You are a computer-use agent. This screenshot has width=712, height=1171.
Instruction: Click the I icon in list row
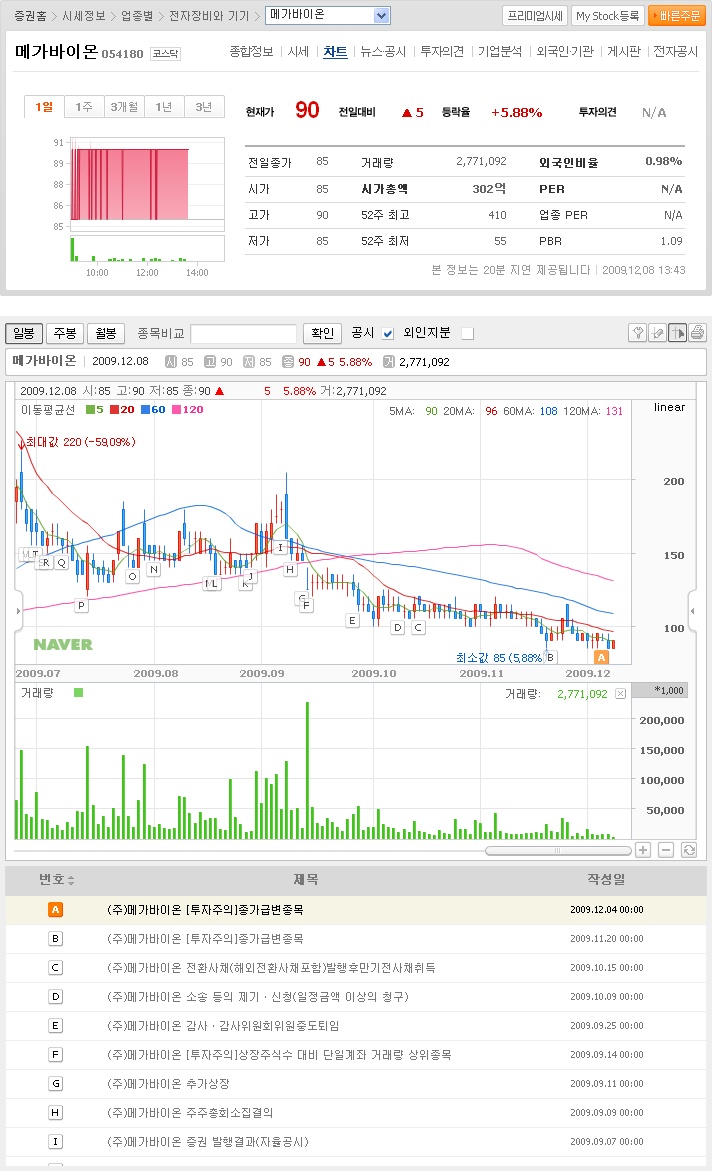coord(55,1142)
